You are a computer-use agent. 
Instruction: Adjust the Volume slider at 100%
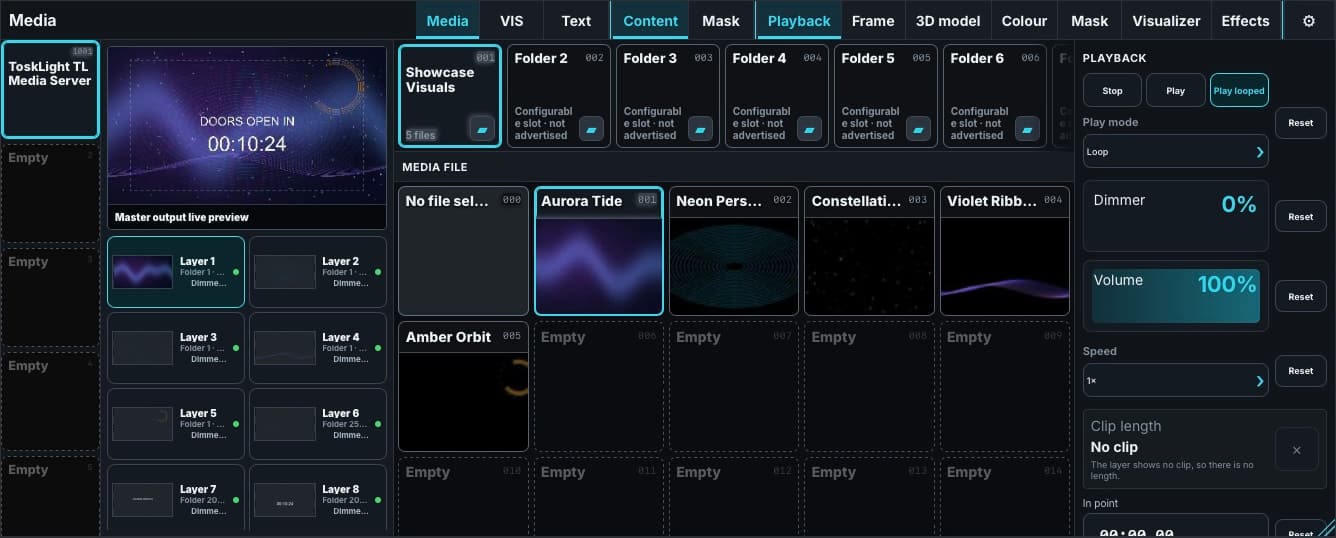coord(1176,296)
